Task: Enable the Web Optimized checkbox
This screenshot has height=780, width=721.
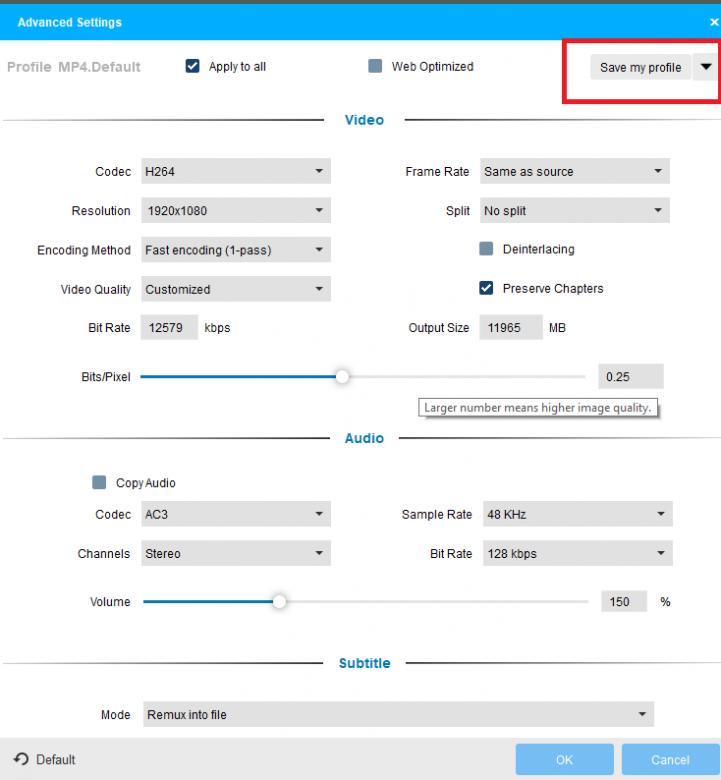Action: [x=375, y=66]
